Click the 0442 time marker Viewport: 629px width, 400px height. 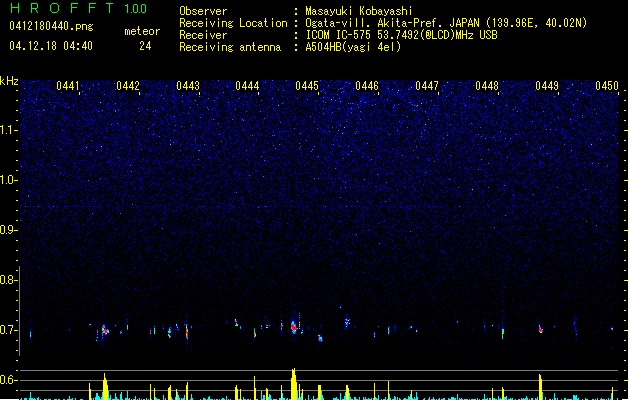coord(128,86)
